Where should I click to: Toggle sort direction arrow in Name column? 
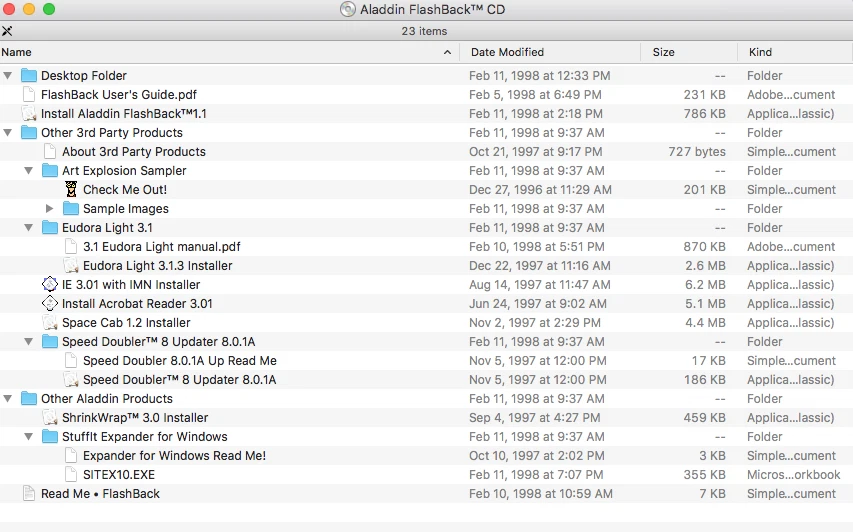(x=447, y=52)
